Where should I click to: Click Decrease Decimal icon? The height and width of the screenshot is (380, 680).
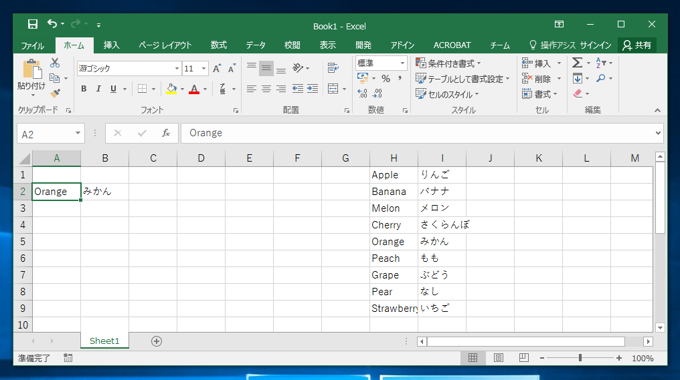[x=378, y=93]
